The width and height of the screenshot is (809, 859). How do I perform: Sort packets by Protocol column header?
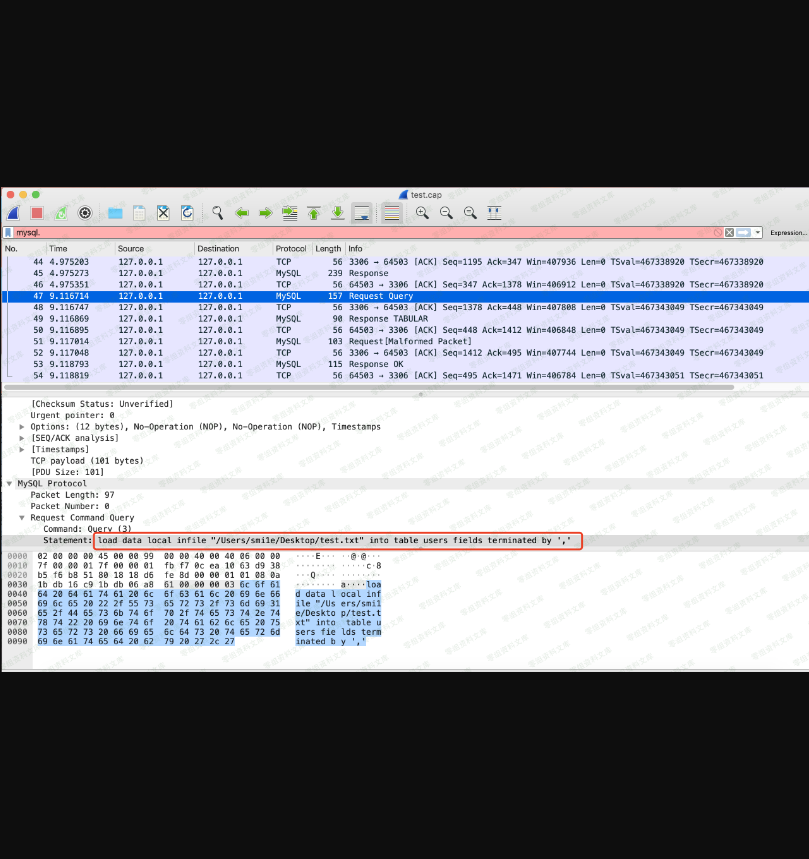point(291,249)
